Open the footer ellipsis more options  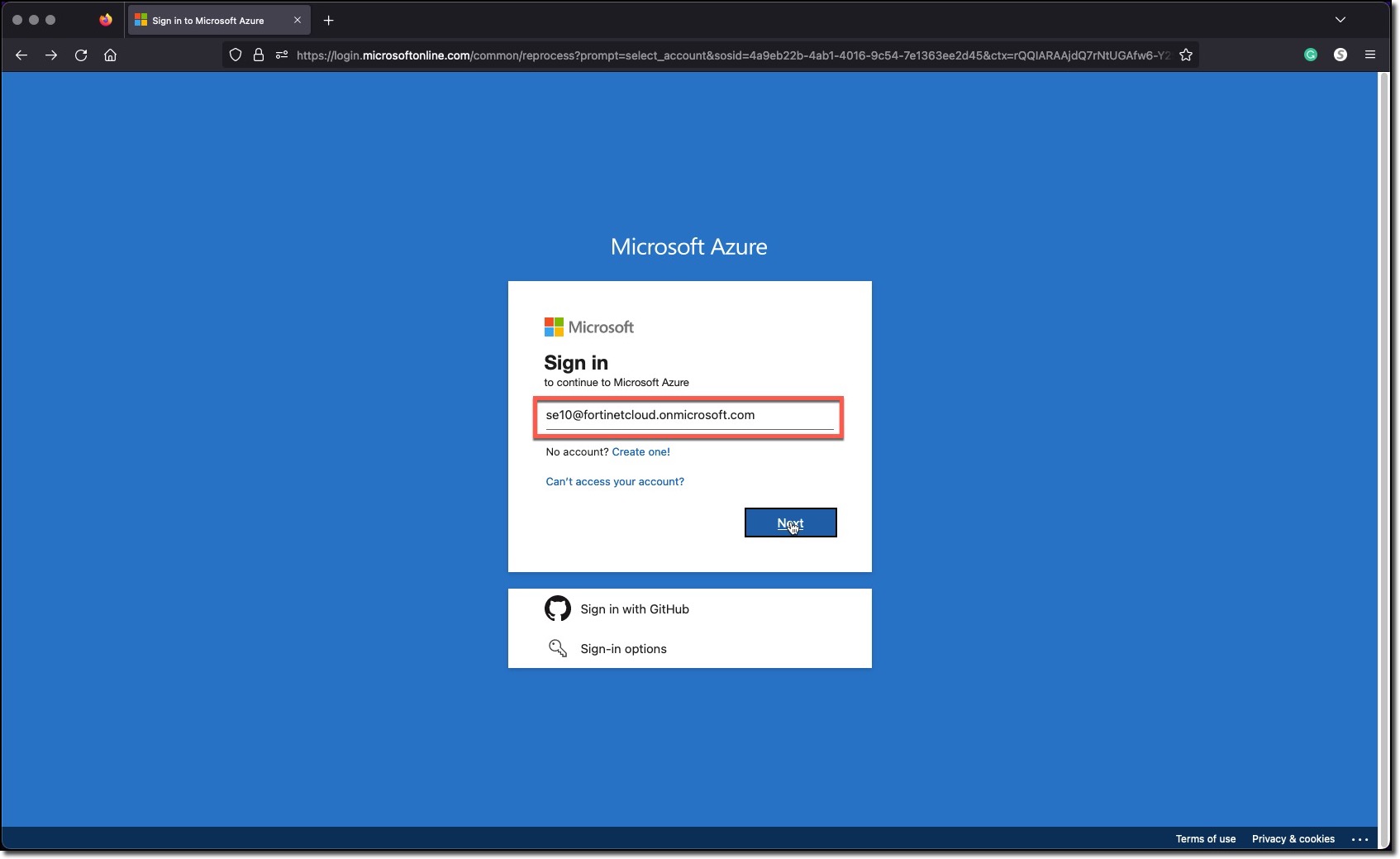(x=1360, y=839)
